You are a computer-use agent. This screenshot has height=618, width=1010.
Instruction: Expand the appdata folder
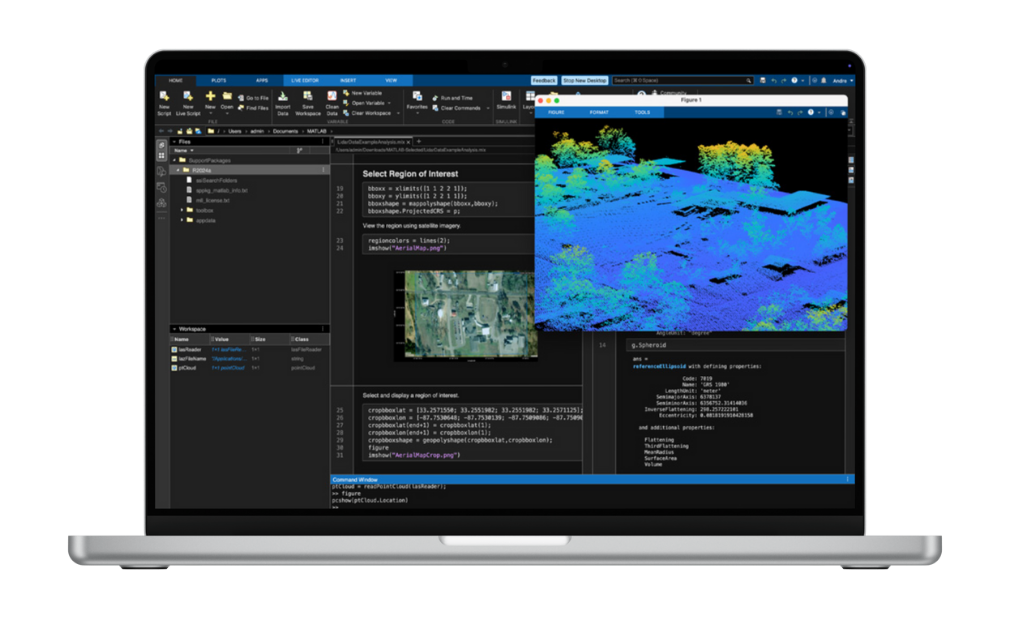182,220
